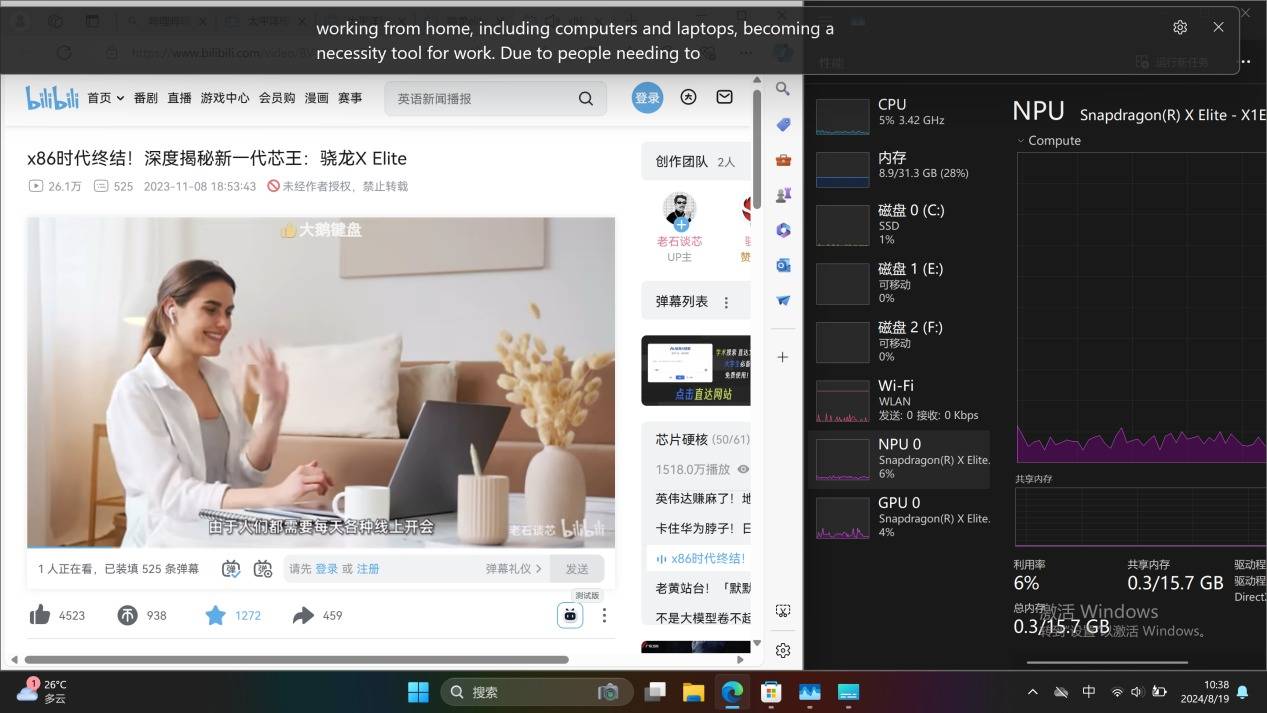This screenshot has width=1267, height=713.
Task: Favorite the video with the star icon
Action: [x=215, y=615]
